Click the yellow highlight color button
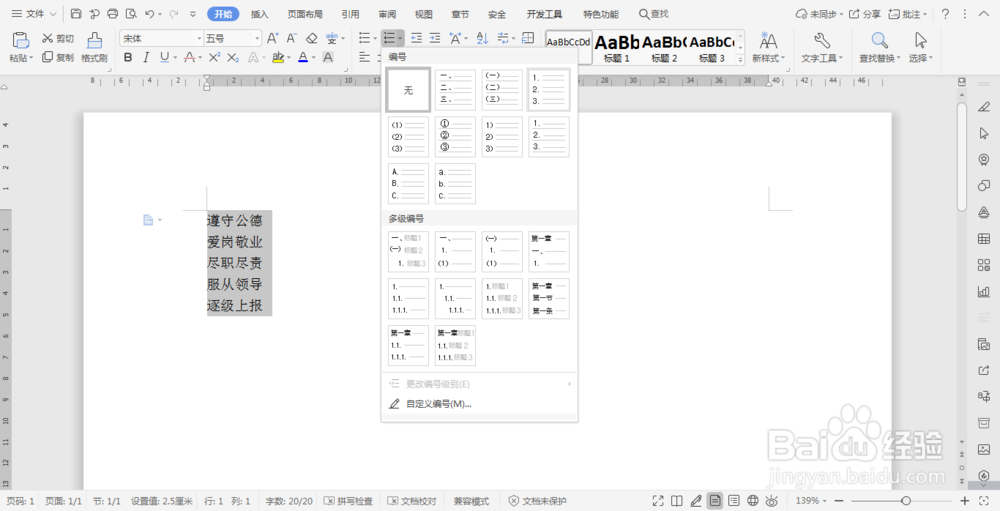Screen dimensions: 1000x511 [x=277, y=57]
